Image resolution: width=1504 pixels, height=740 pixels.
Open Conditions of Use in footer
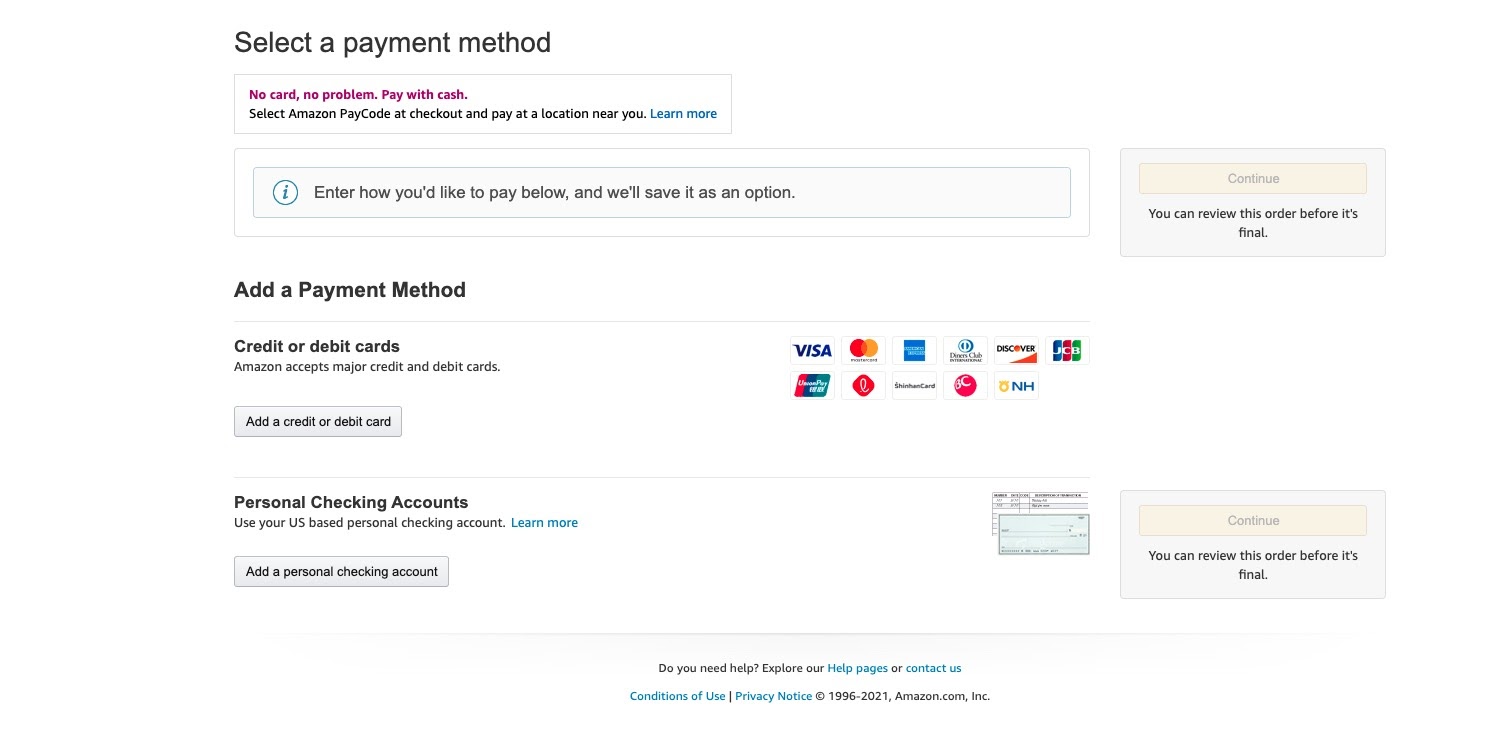click(677, 696)
